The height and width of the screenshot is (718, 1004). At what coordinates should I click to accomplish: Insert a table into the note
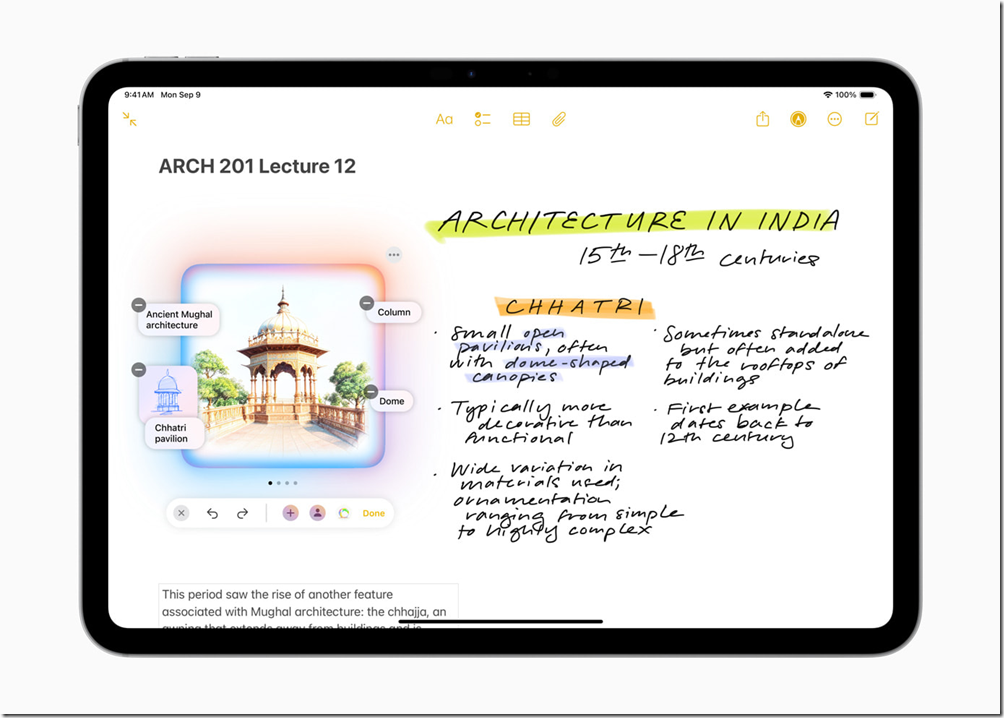click(x=521, y=120)
